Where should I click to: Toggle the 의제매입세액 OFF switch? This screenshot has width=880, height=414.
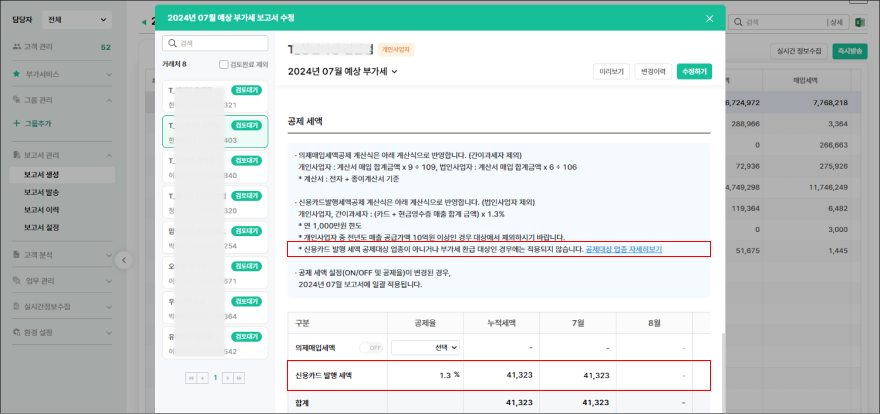tap(373, 347)
